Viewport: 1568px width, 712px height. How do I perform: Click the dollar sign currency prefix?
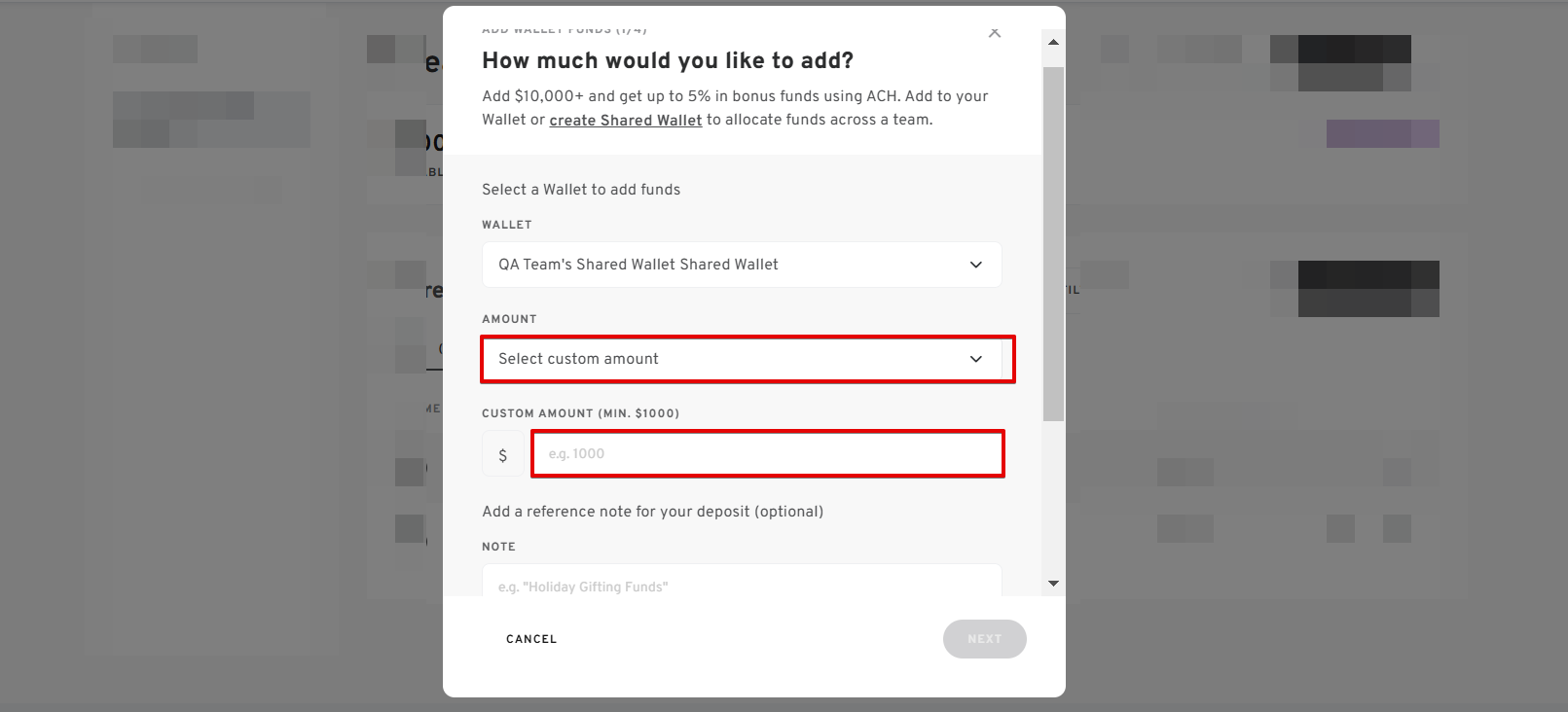coord(502,454)
